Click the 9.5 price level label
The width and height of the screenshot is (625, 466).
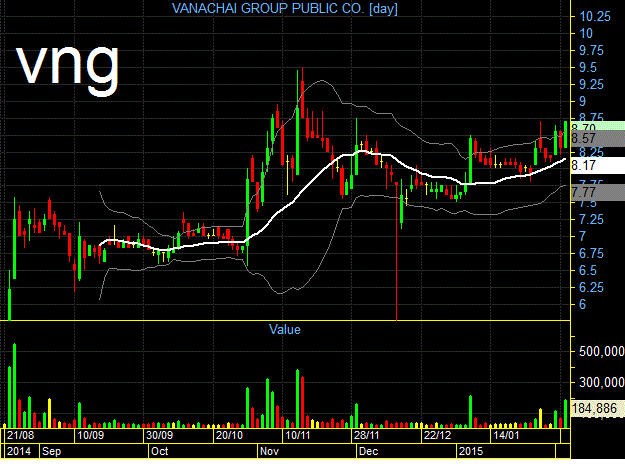click(x=588, y=68)
